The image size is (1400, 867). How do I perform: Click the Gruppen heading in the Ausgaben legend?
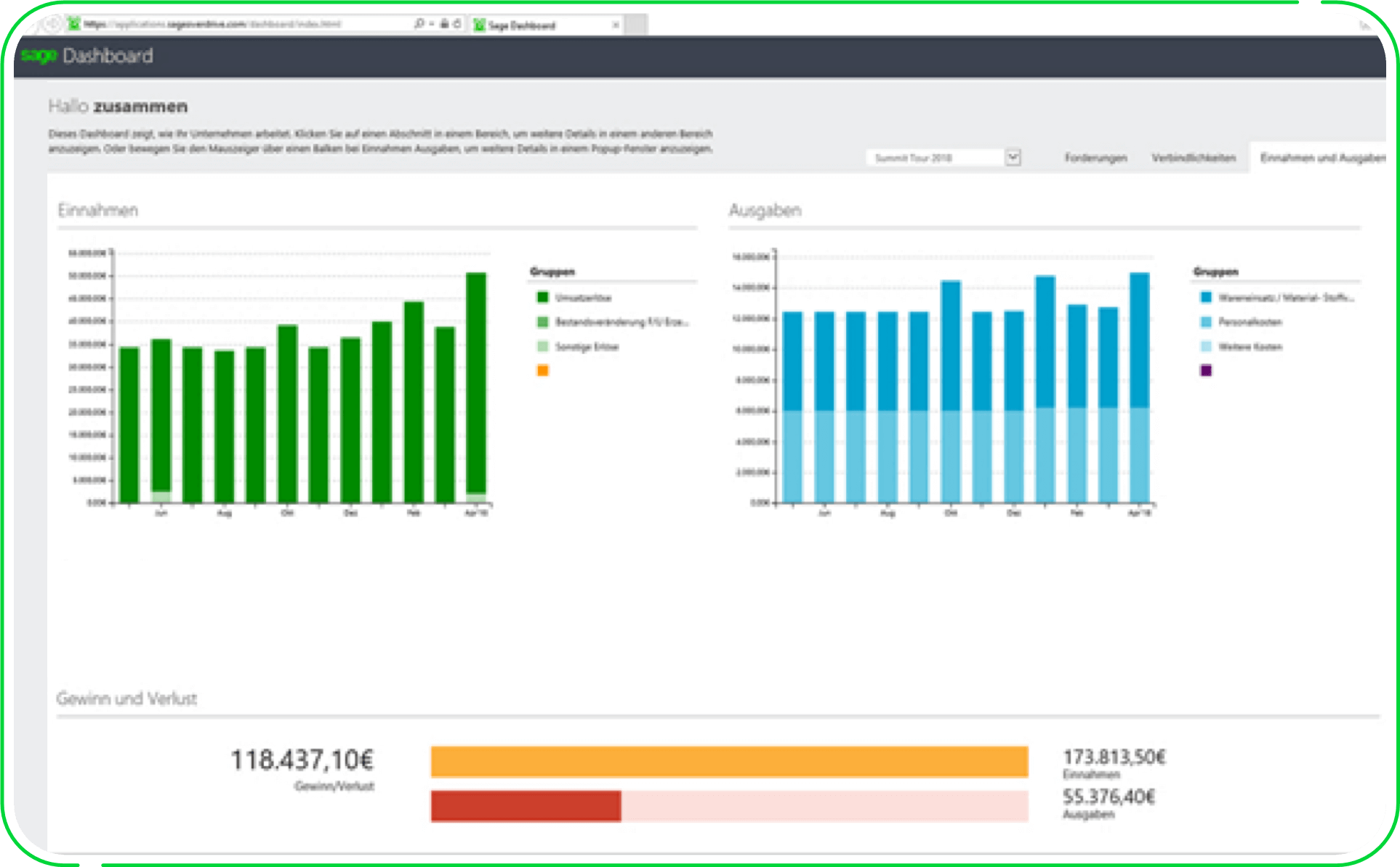[x=1215, y=272]
